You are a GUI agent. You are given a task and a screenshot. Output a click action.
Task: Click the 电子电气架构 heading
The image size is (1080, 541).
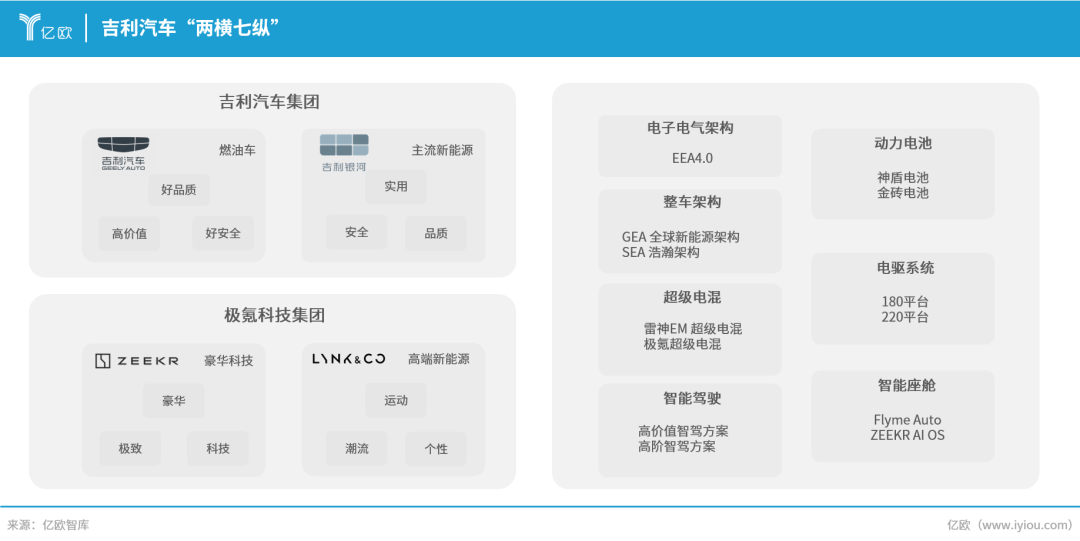coord(690,127)
